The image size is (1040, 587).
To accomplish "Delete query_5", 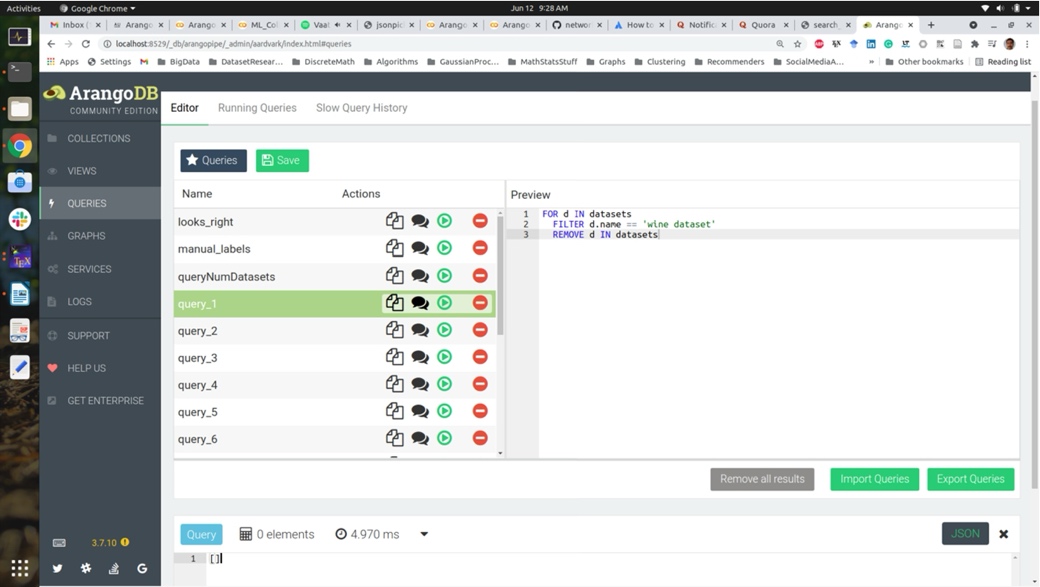I will (x=480, y=411).
